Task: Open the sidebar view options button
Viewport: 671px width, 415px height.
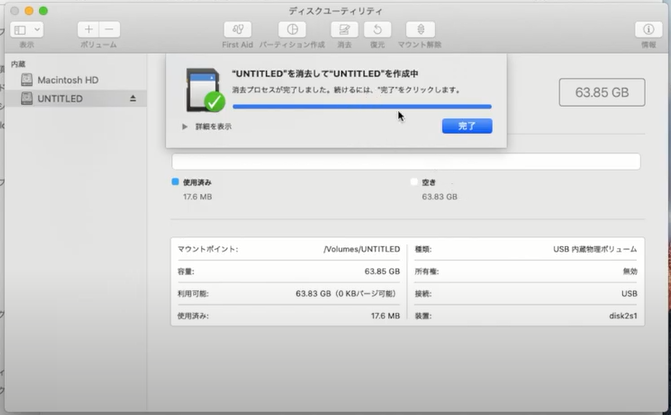Action: point(27,30)
